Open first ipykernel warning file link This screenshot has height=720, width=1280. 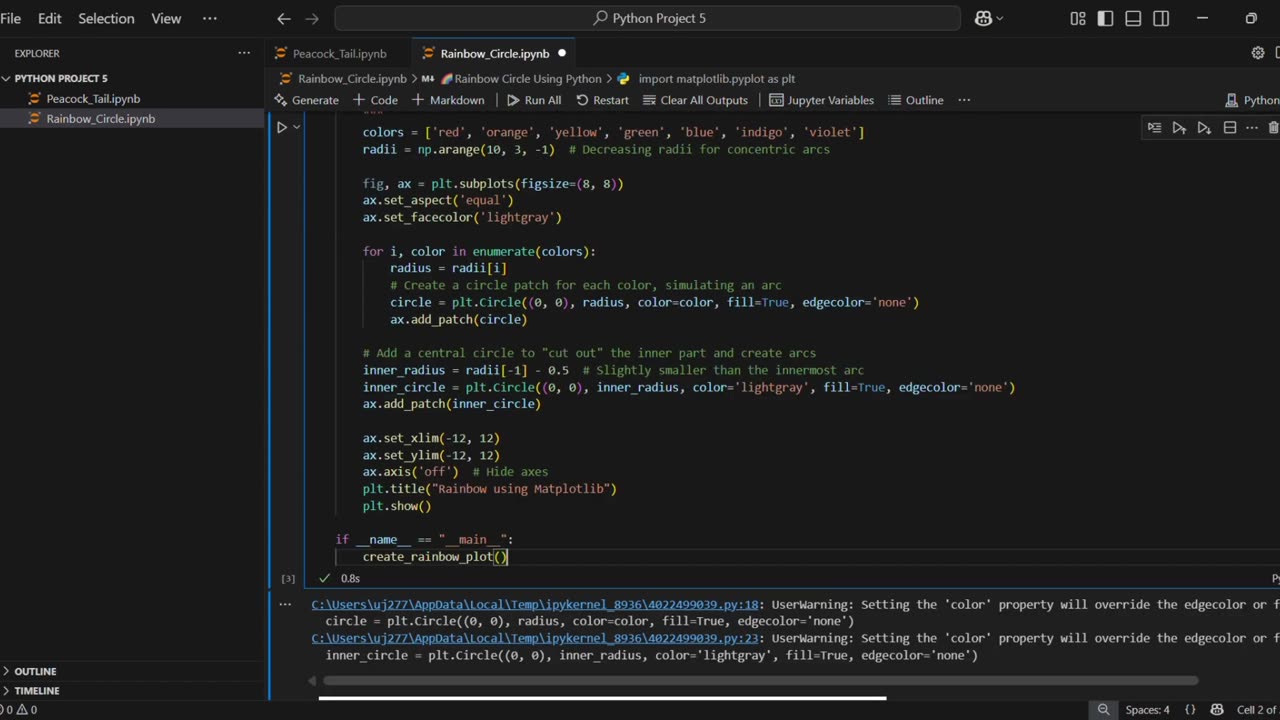pyautogui.click(x=535, y=604)
